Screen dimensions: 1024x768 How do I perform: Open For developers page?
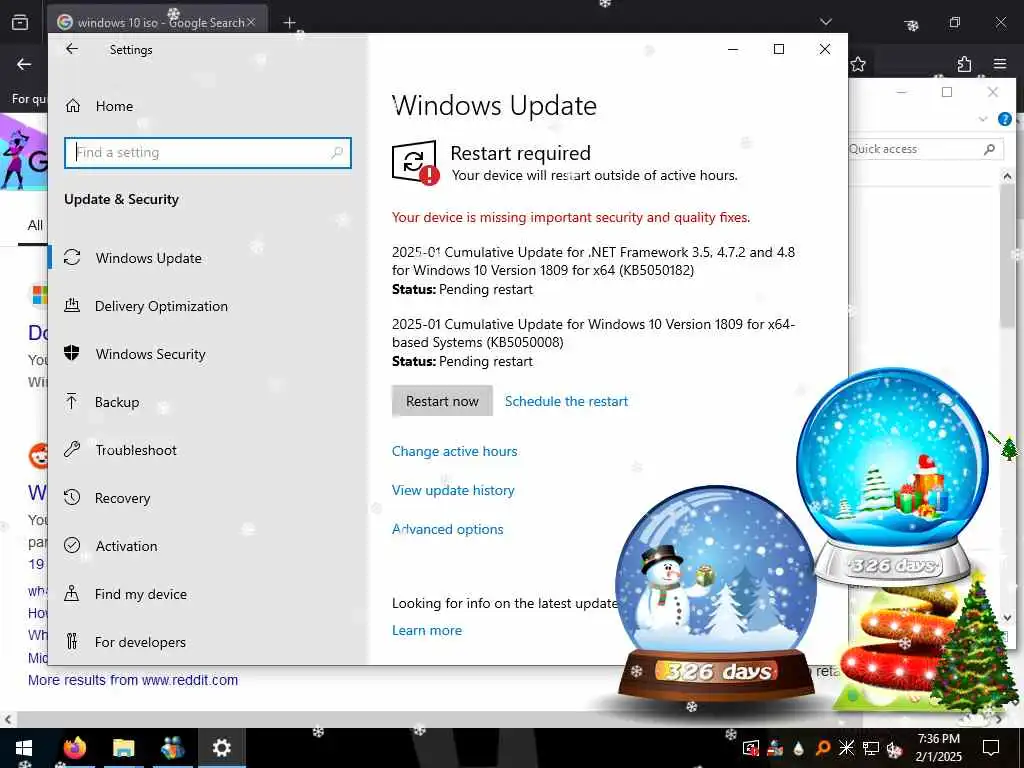[x=140, y=642]
